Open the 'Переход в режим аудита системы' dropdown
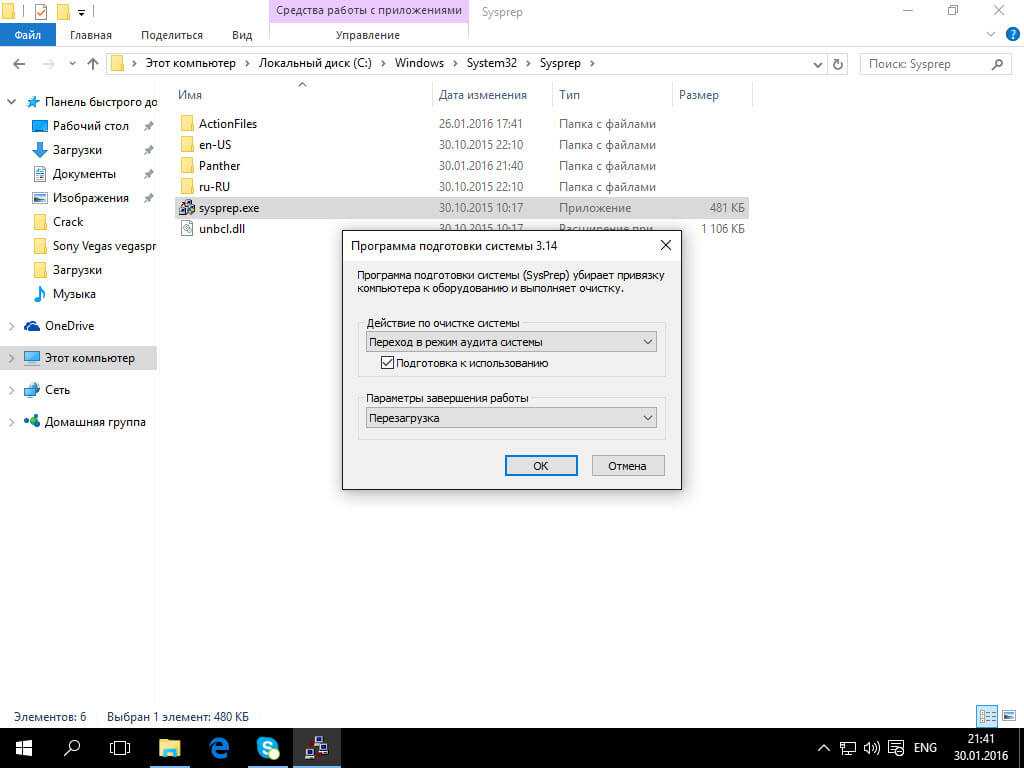Image resolution: width=1024 pixels, height=768 pixels. [510, 342]
